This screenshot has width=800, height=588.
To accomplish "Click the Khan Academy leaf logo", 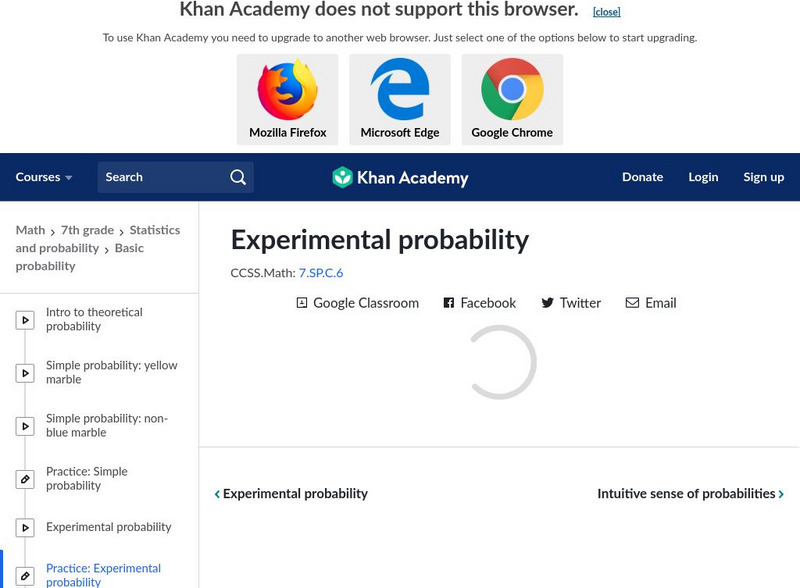I will [x=344, y=177].
